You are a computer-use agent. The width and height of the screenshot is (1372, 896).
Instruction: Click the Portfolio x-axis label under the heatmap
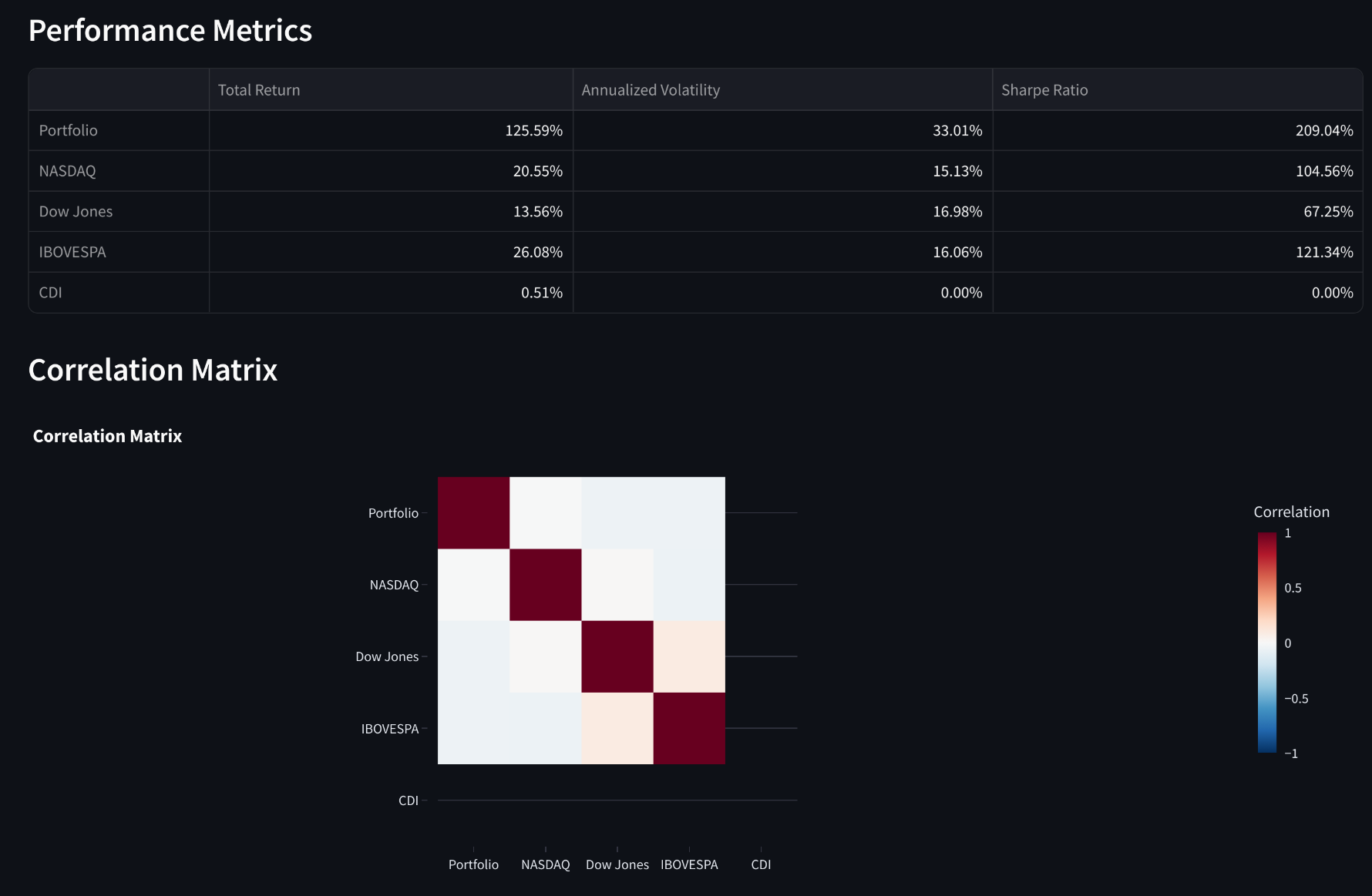point(473,864)
